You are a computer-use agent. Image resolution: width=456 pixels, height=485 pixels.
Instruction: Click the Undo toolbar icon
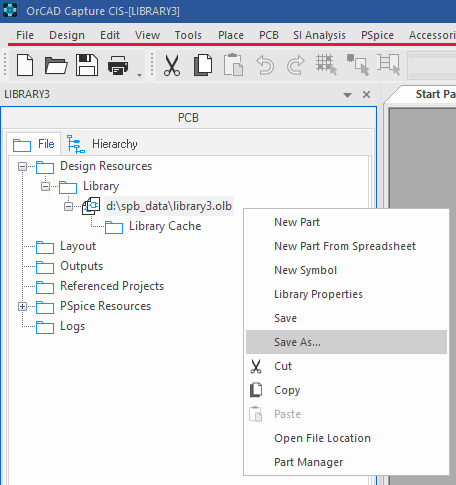click(265, 65)
